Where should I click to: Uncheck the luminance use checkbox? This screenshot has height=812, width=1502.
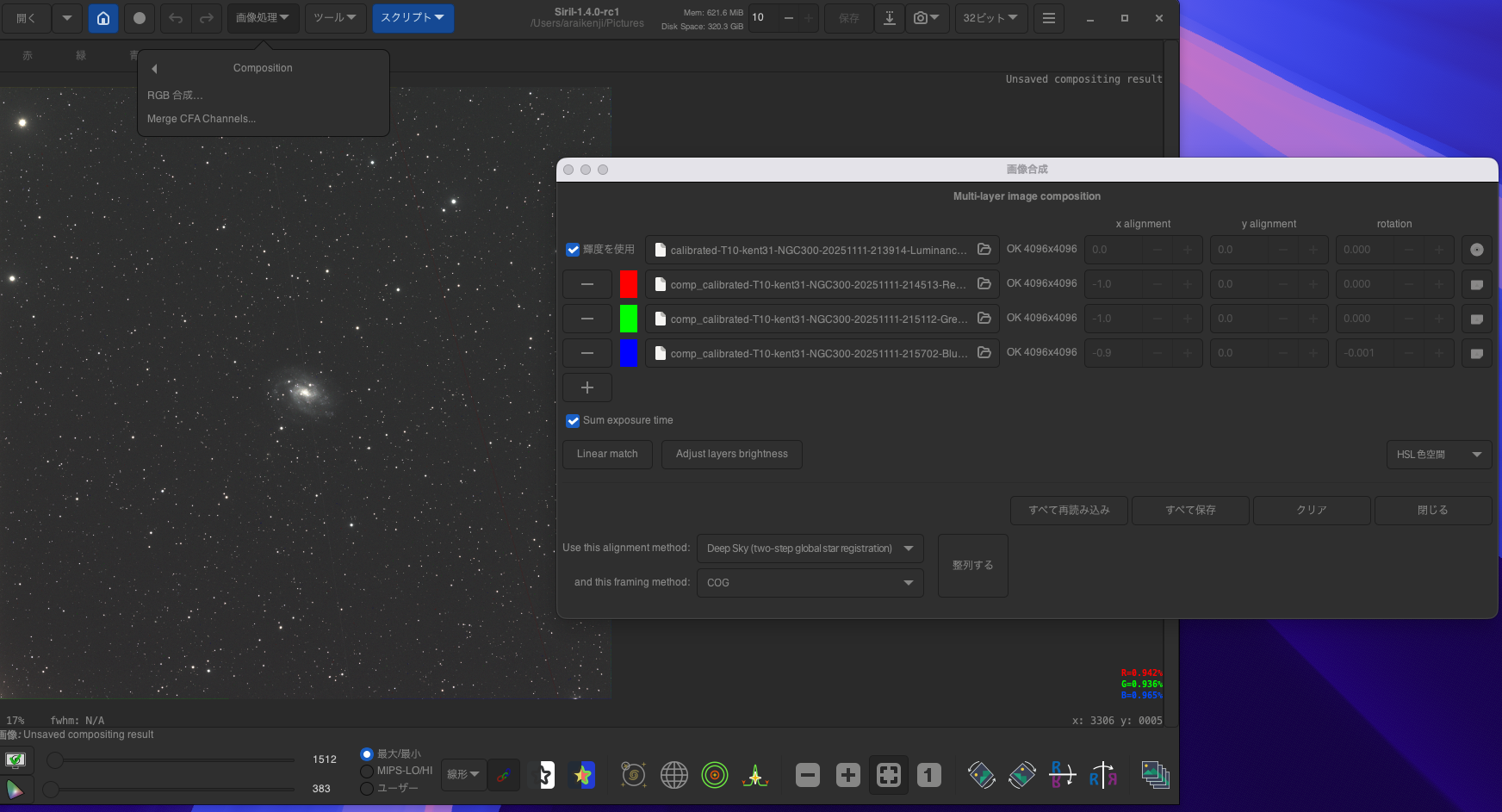point(573,250)
